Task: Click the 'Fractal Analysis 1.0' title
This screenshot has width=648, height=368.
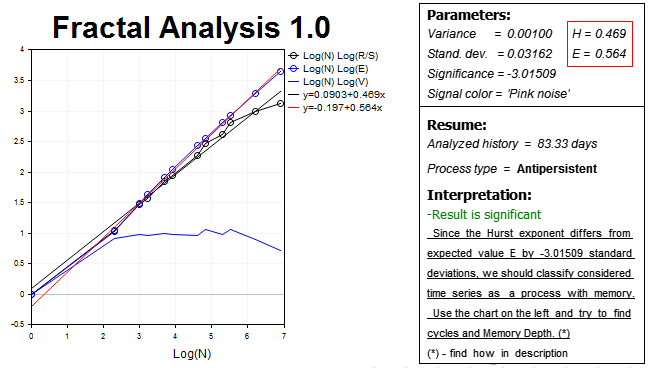Action: click(x=191, y=27)
